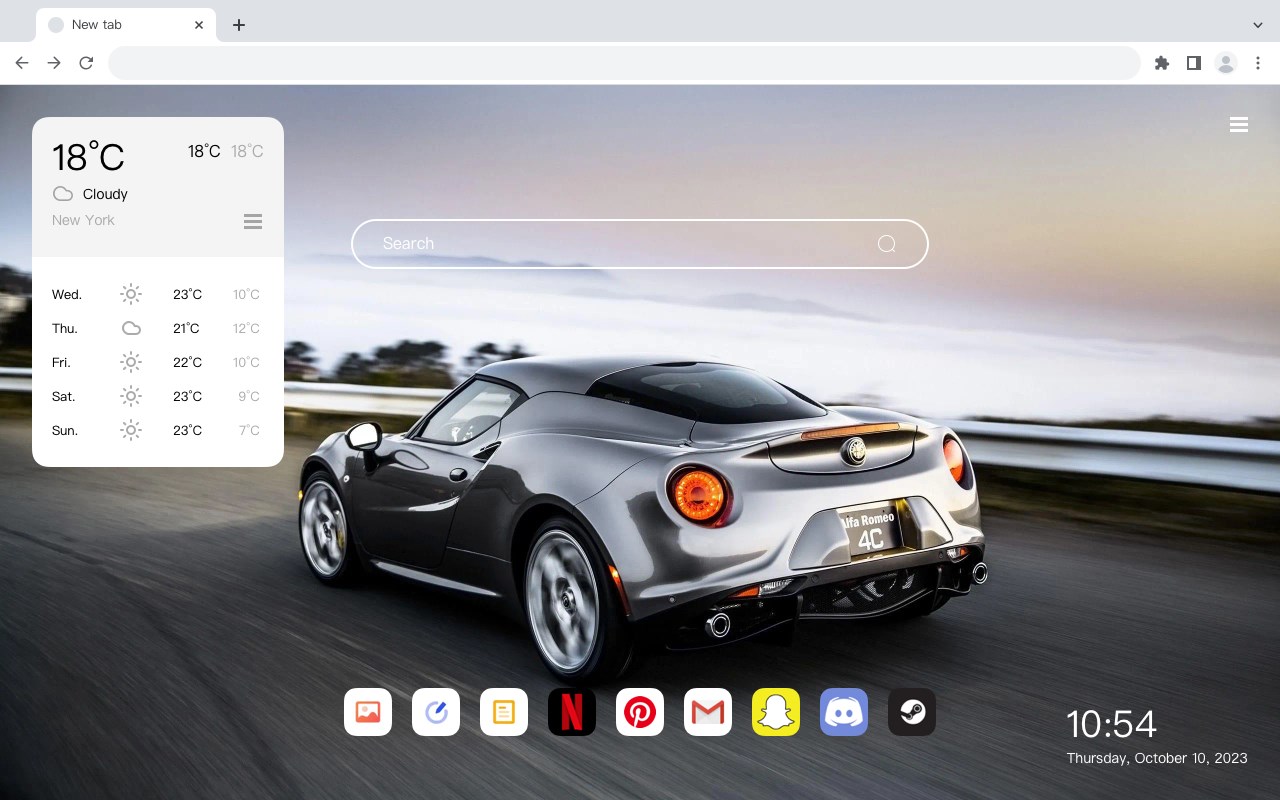The height and width of the screenshot is (800, 1280).
Task: Expand the tab search chevron
Action: click(x=1258, y=25)
